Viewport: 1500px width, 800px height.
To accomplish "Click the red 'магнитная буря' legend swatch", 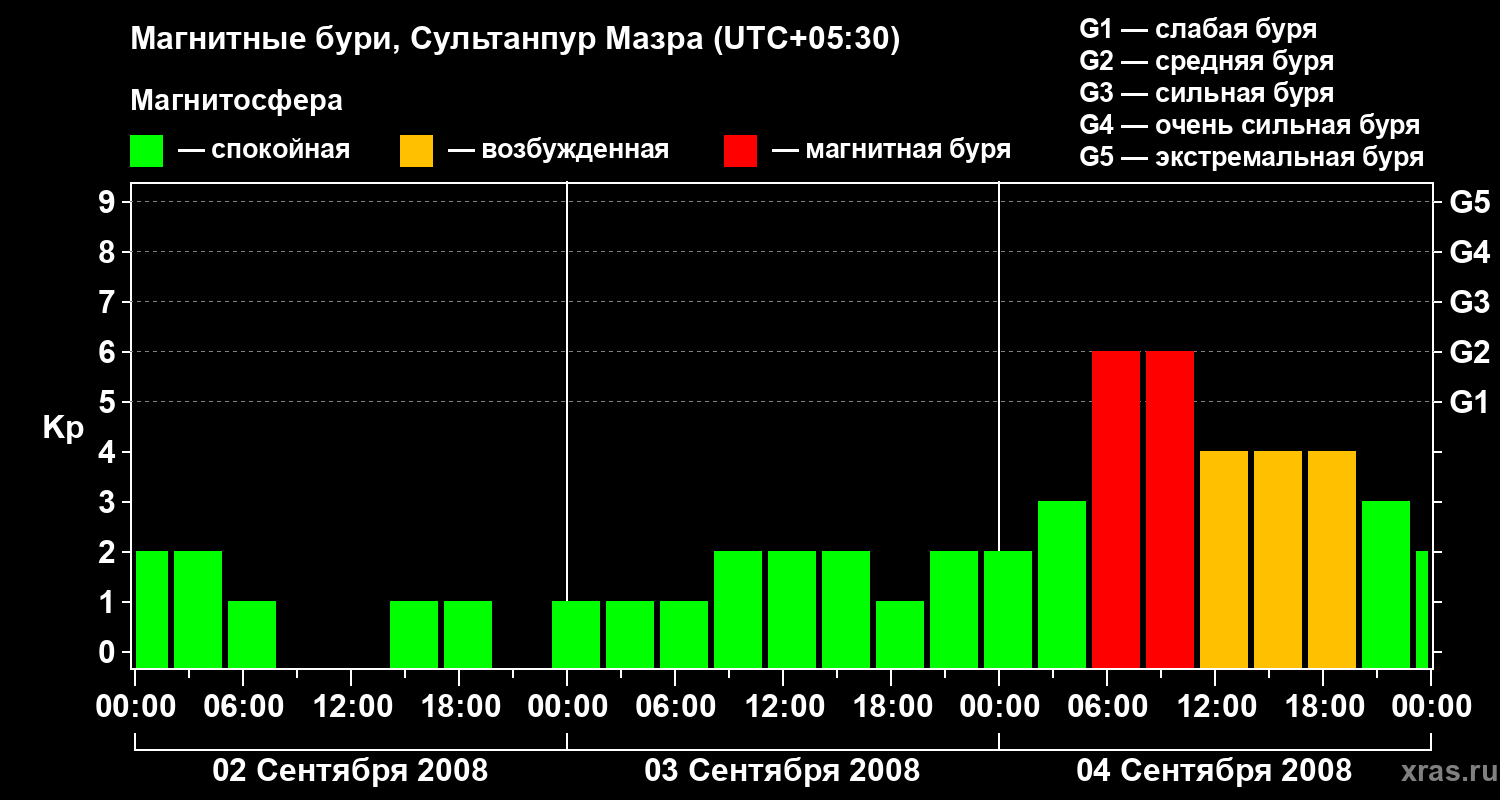I will point(740,151).
